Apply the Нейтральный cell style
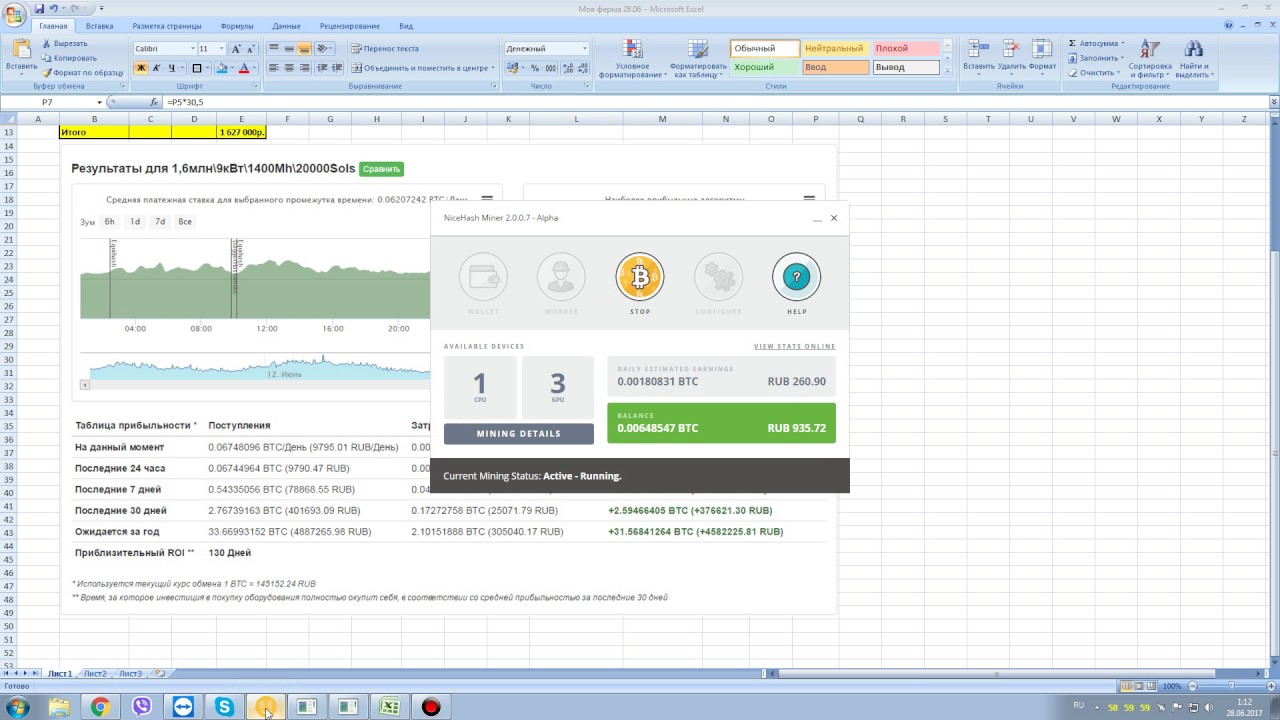Viewport: 1280px width, 720px height. [x=836, y=48]
